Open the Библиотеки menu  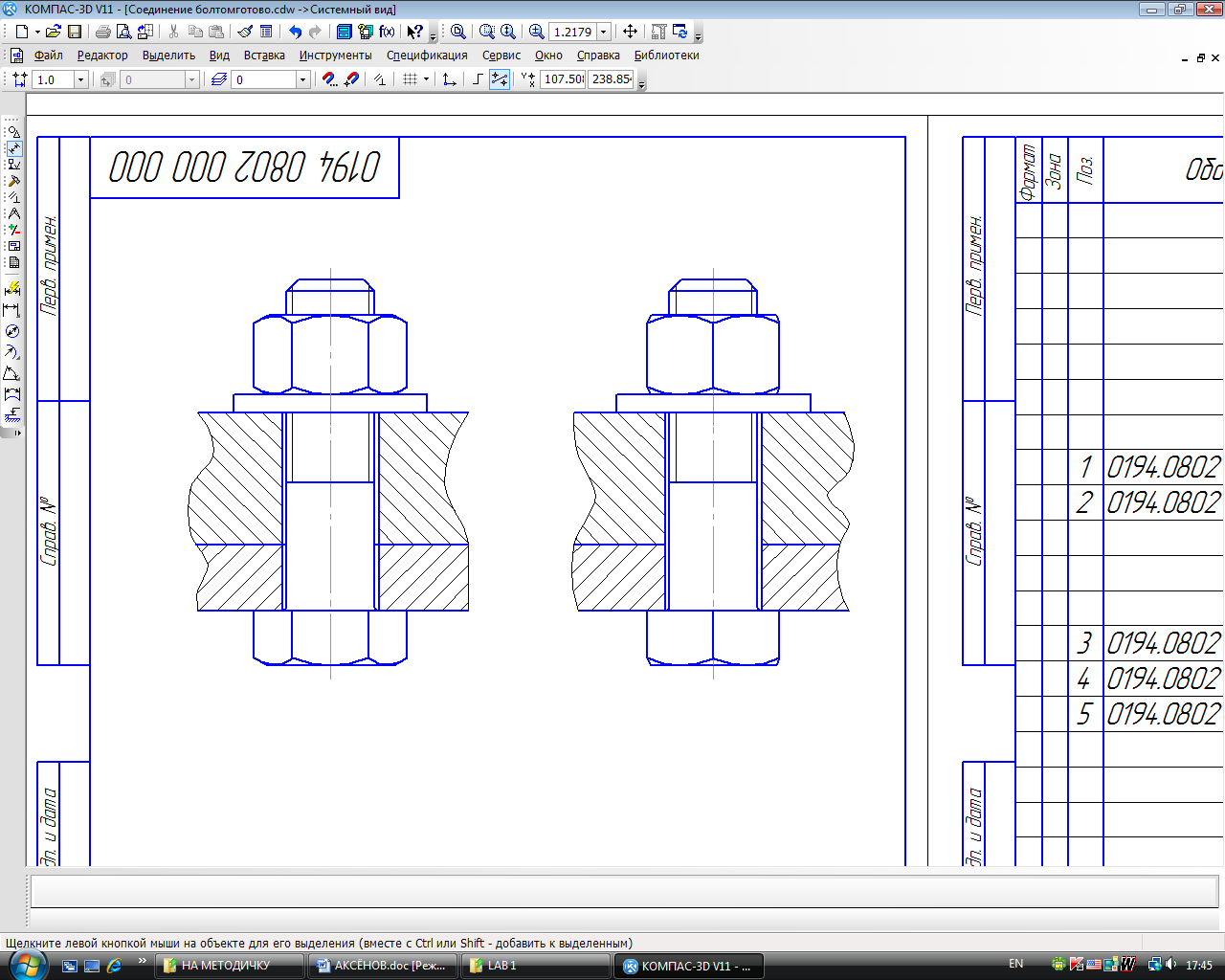pos(666,56)
